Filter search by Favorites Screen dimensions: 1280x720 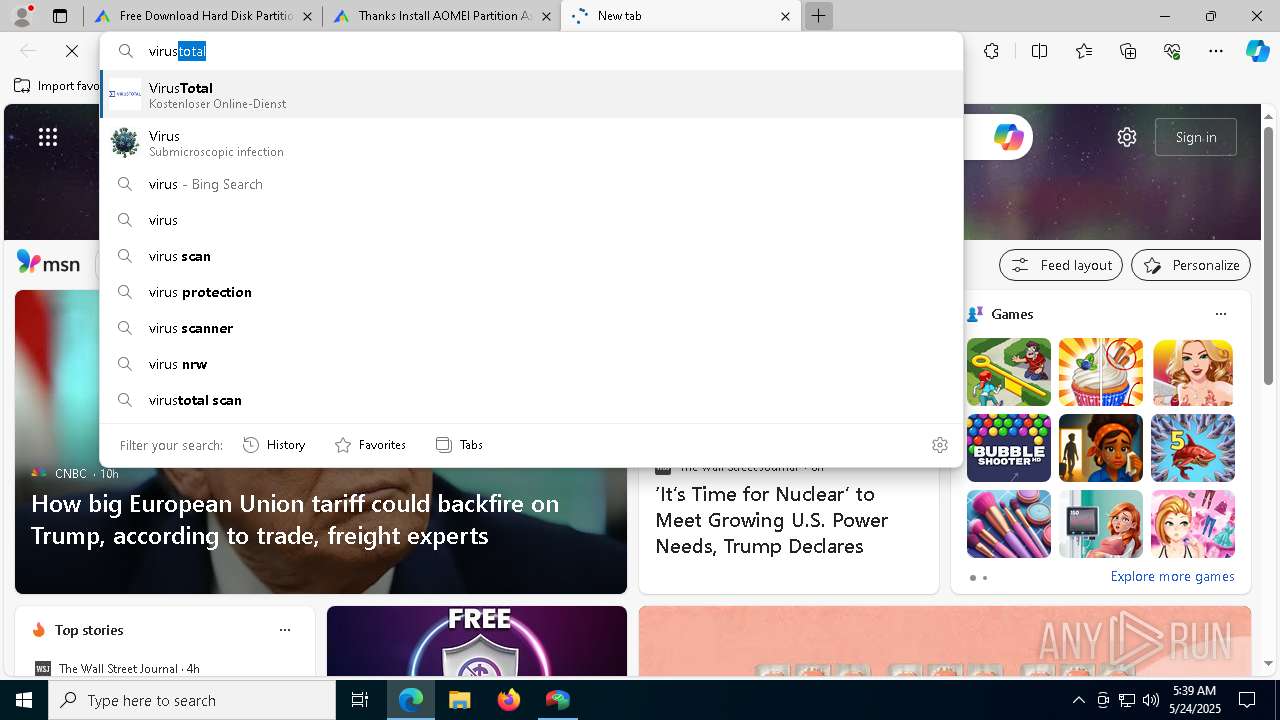click(370, 445)
